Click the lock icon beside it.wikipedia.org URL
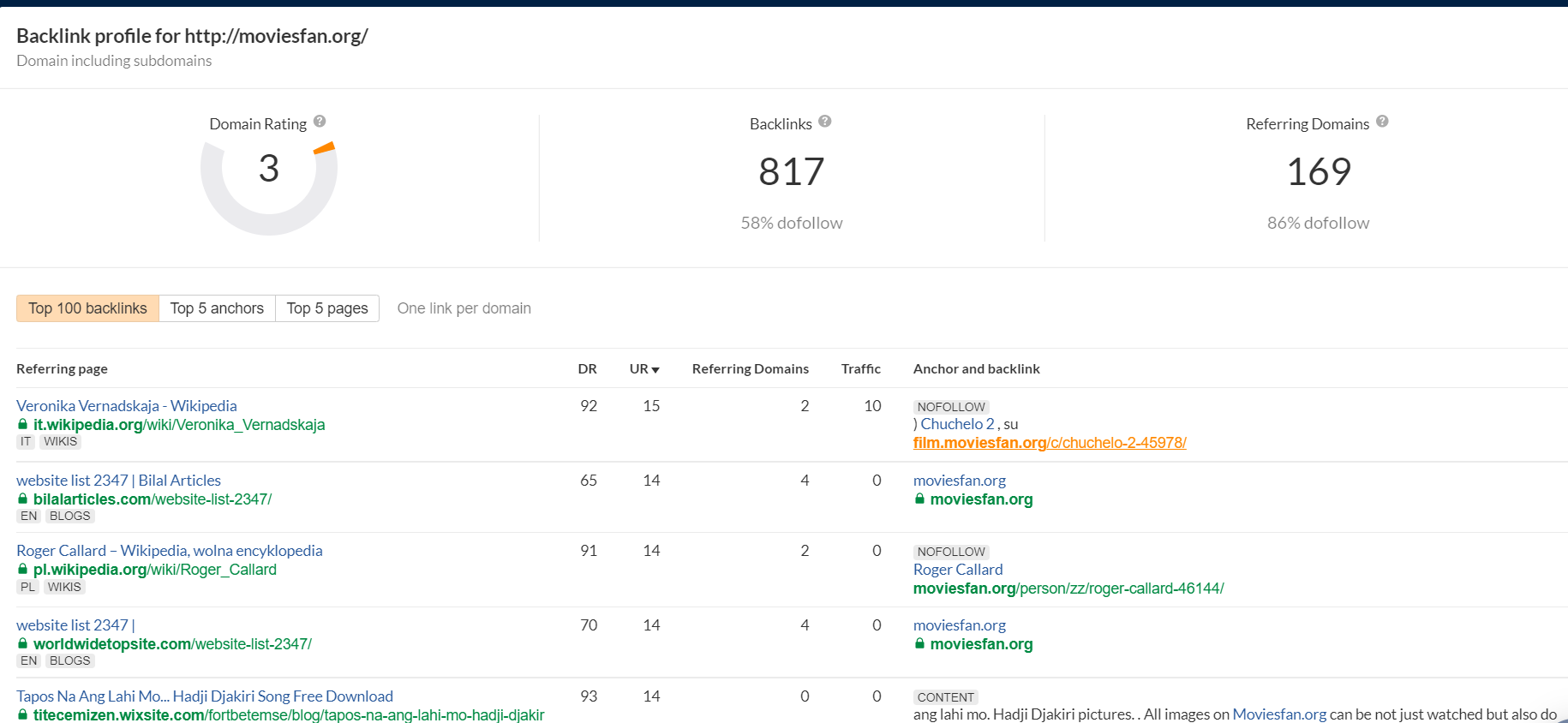Image resolution: width=1568 pixels, height=723 pixels. (x=23, y=425)
